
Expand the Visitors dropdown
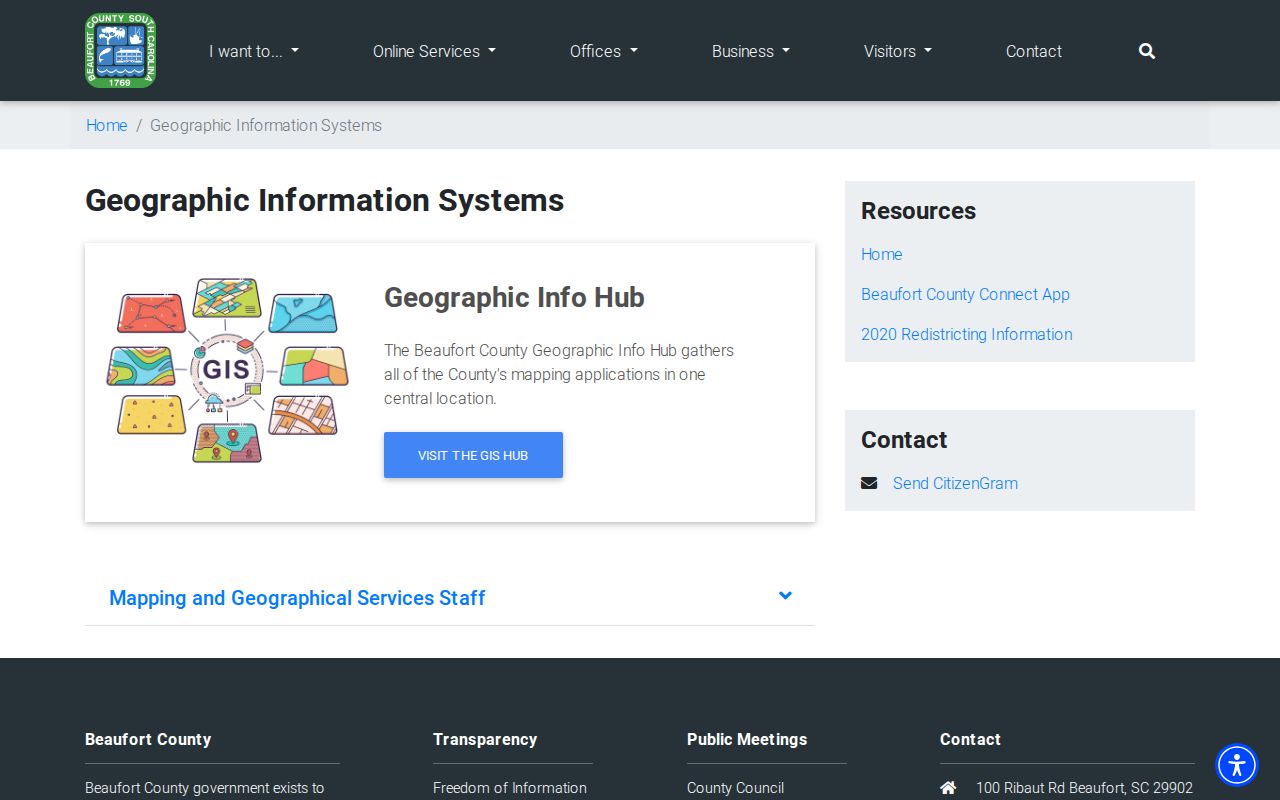point(898,51)
